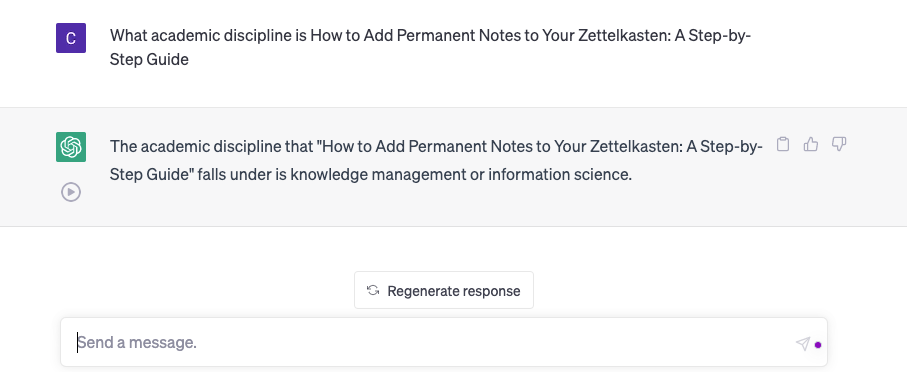Copy the response with the clipboard icon
Image resolution: width=907 pixels, height=372 pixels.
tap(783, 144)
